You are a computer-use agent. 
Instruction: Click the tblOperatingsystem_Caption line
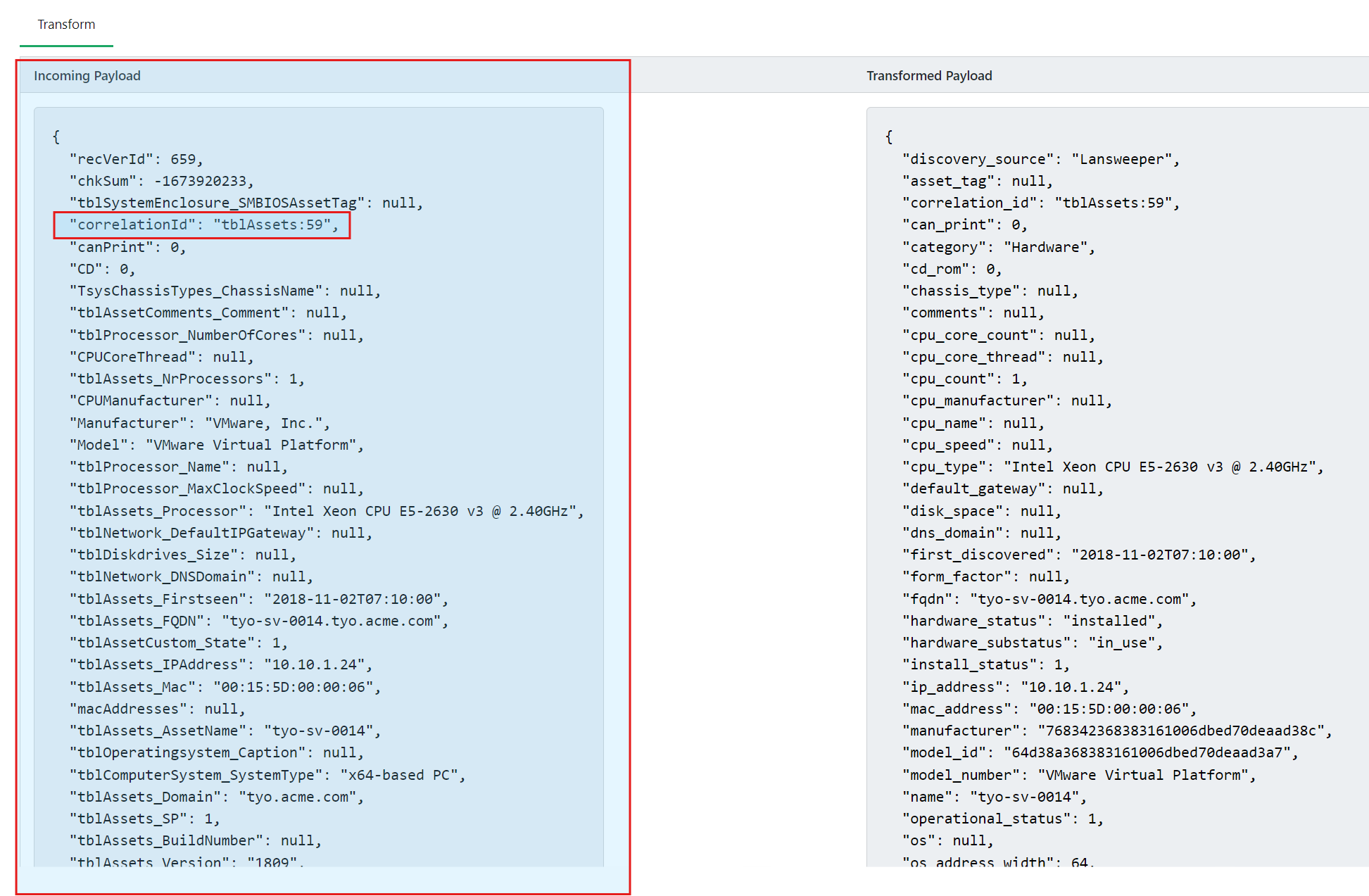pos(217,752)
